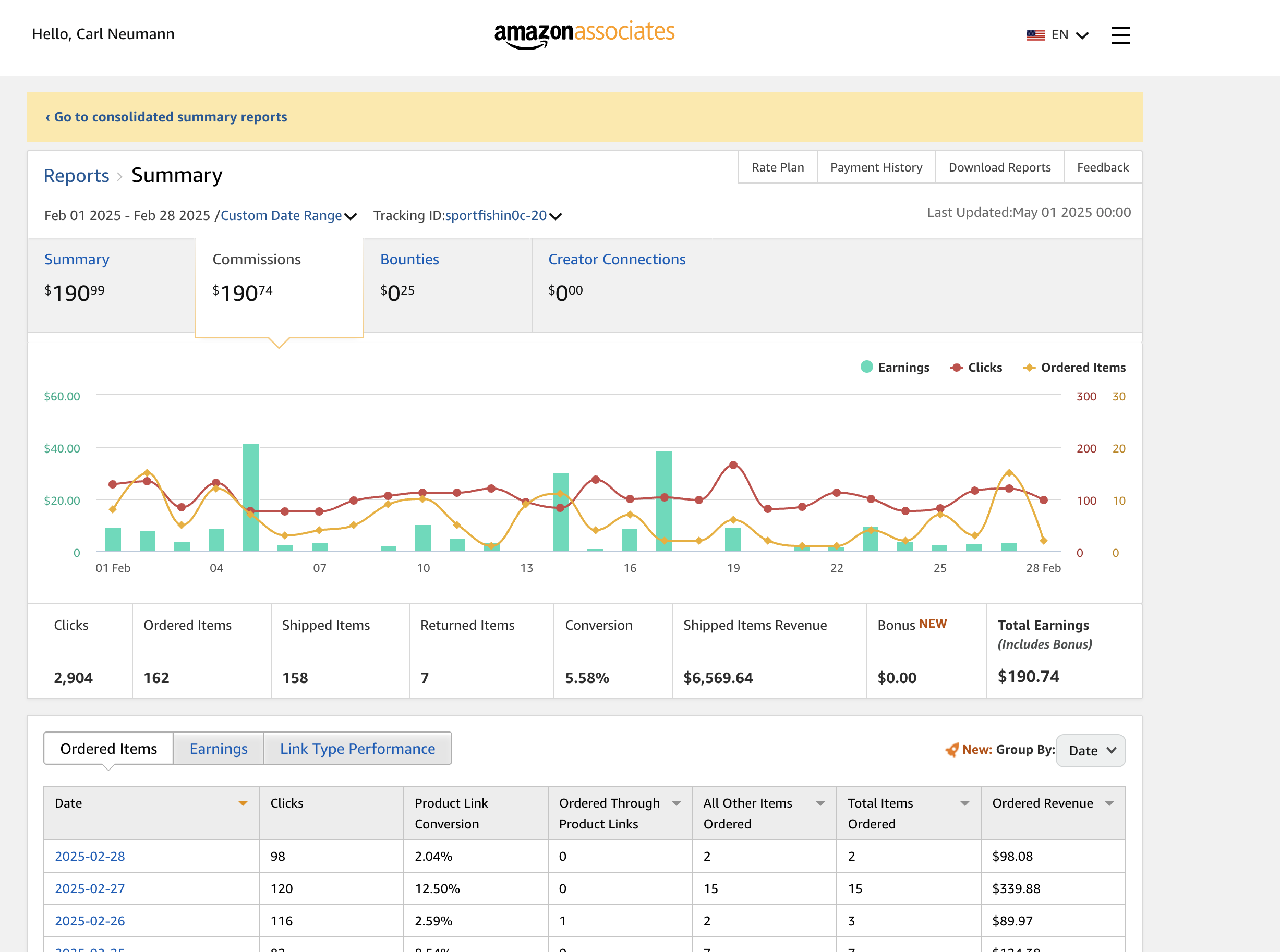Click the rocket icon beside New
Viewport: 1280px width, 952px height.
coord(952,749)
